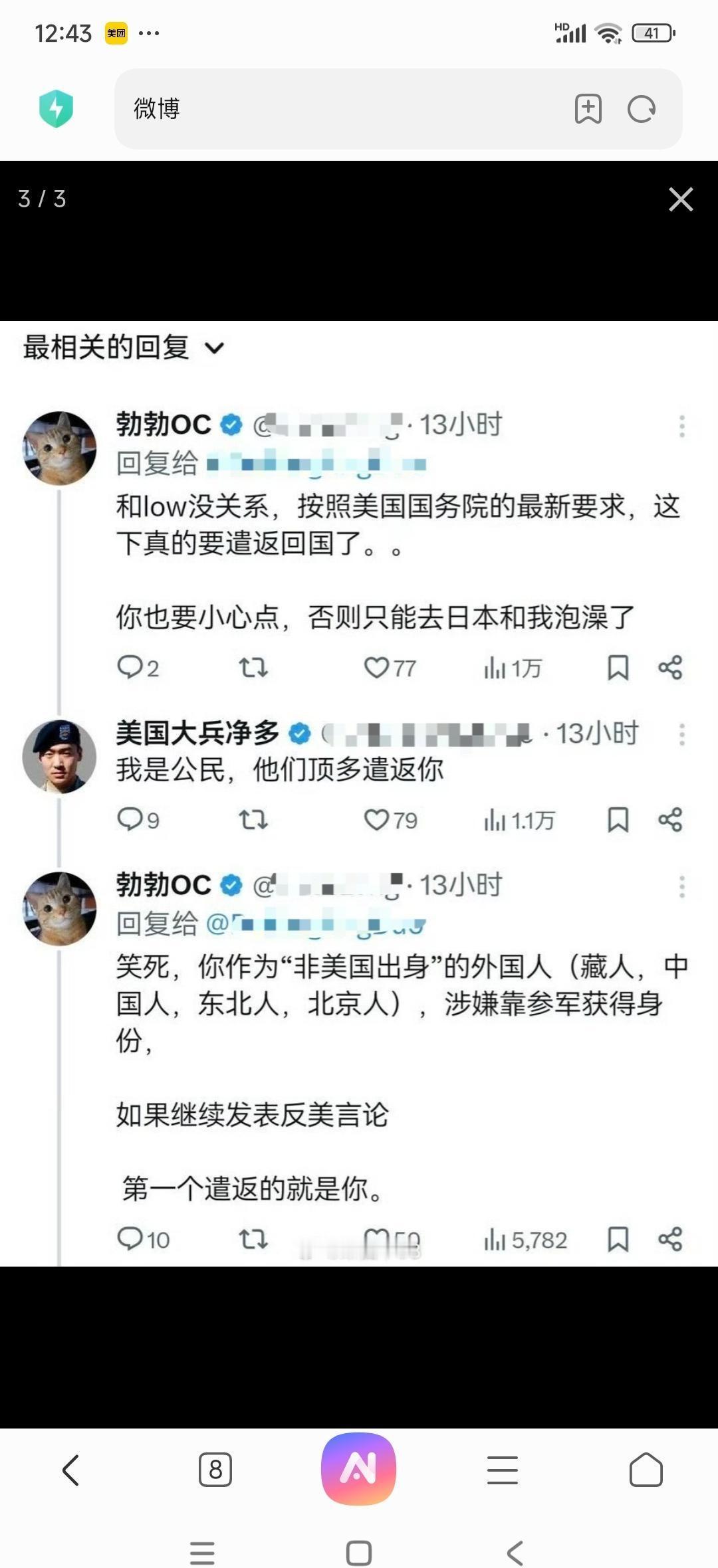Like the first 勃勃OC reply
Screen dimensions: 718x1568
(x=377, y=667)
